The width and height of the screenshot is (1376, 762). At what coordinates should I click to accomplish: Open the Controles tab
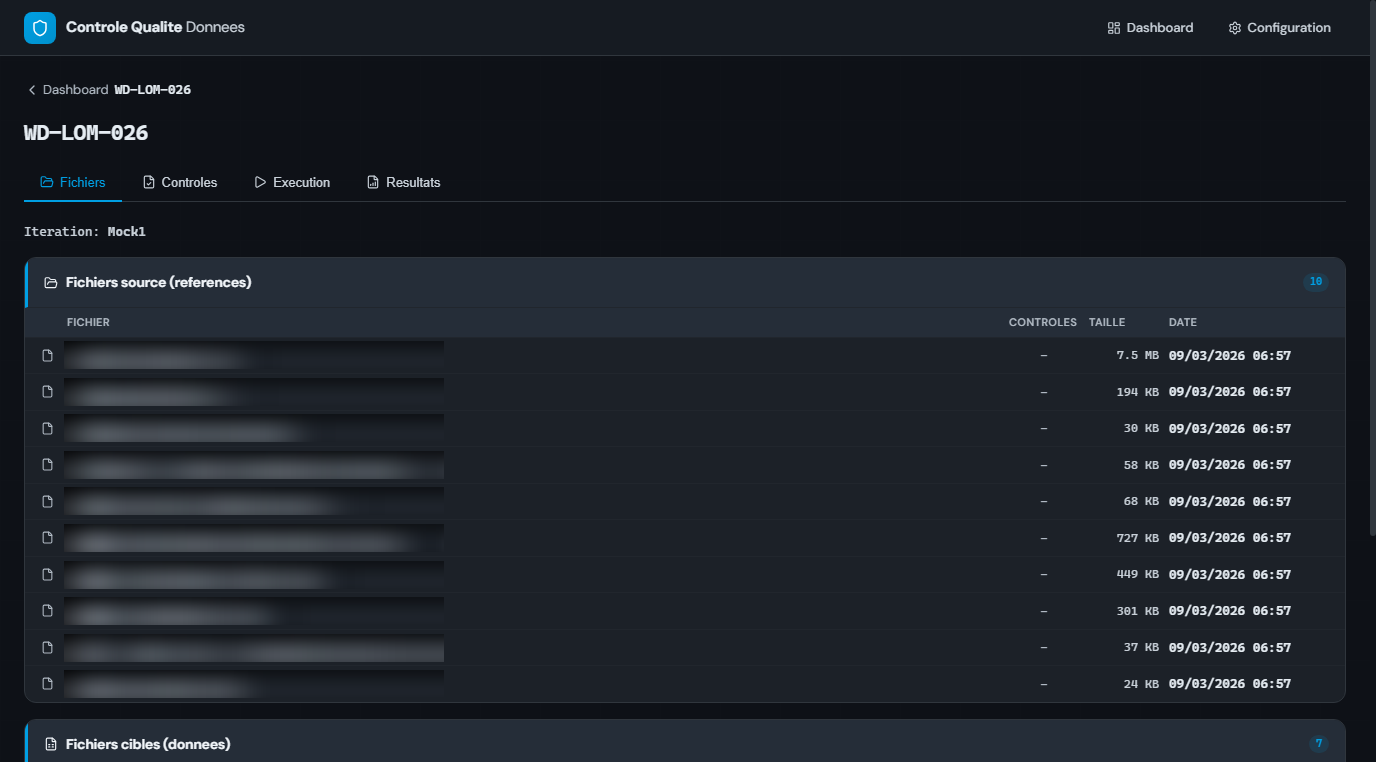[x=180, y=183]
